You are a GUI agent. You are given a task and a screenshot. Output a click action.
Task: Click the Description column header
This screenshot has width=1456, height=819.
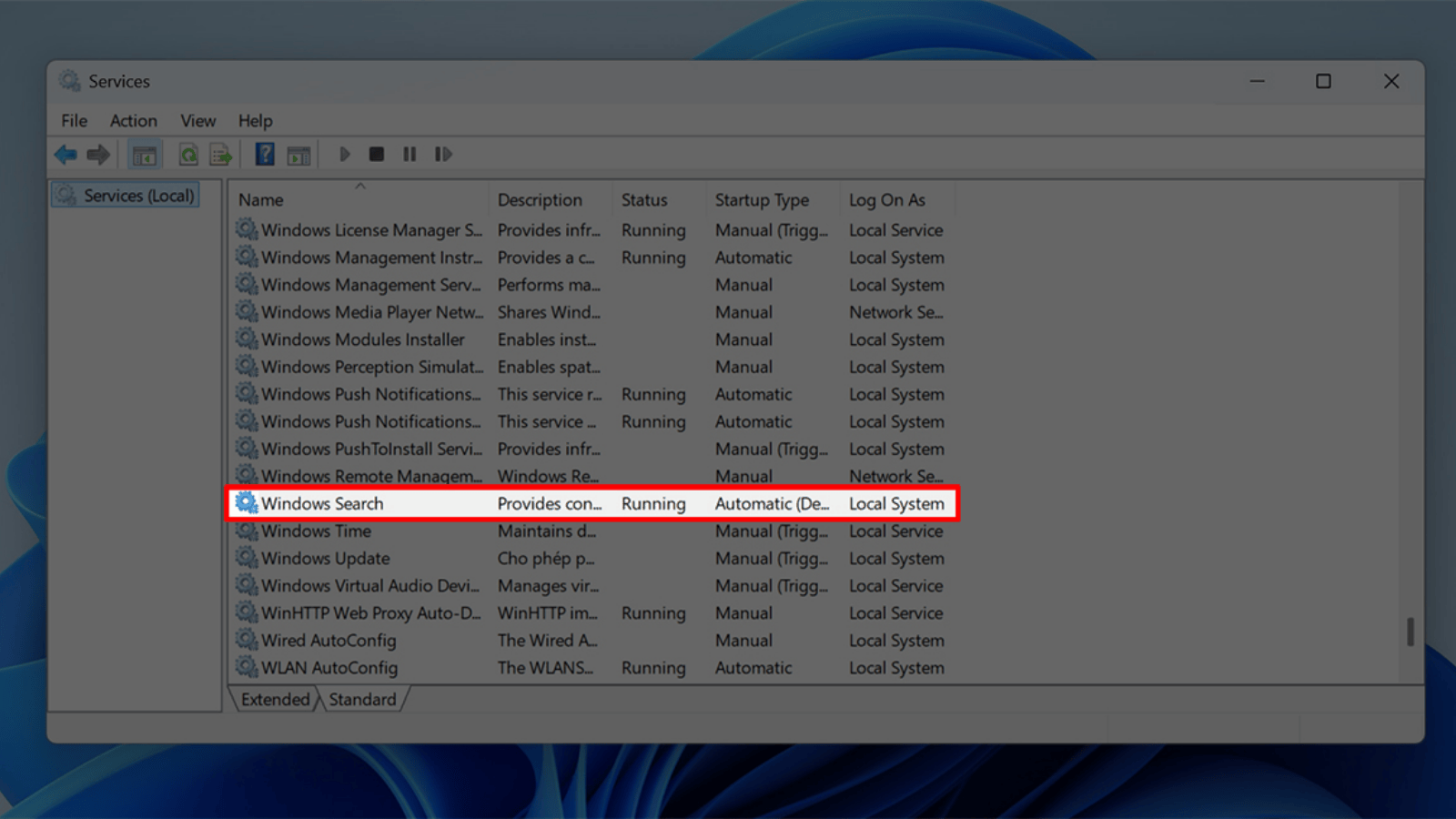coord(551,199)
